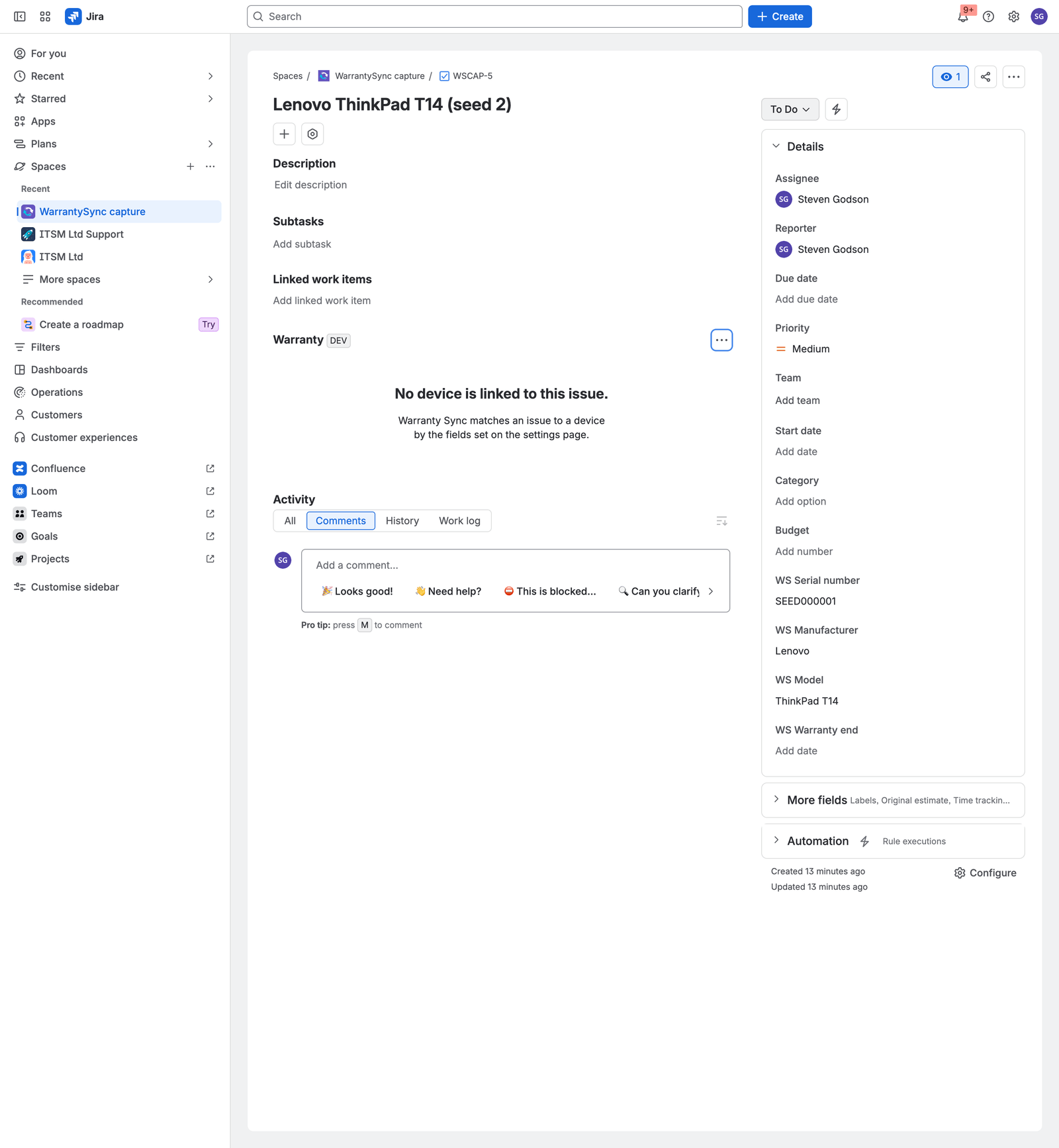Open the SG profile avatar in header

pos(1039,17)
